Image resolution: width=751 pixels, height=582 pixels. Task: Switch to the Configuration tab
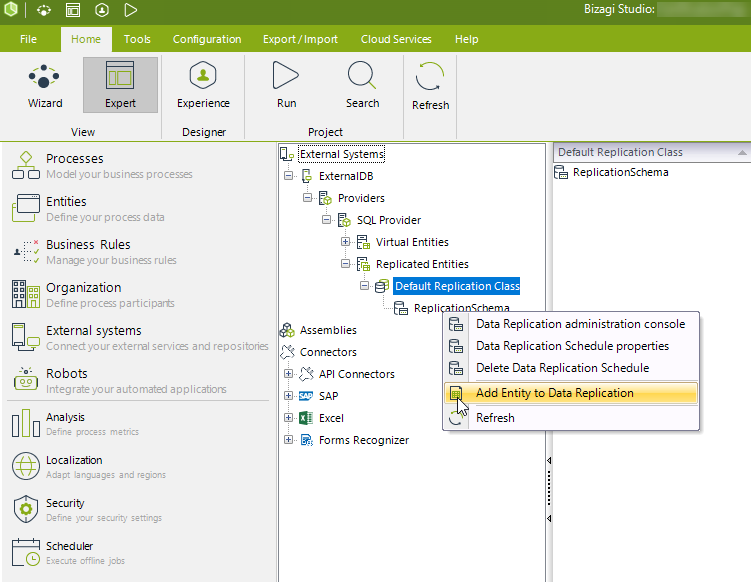point(207,39)
